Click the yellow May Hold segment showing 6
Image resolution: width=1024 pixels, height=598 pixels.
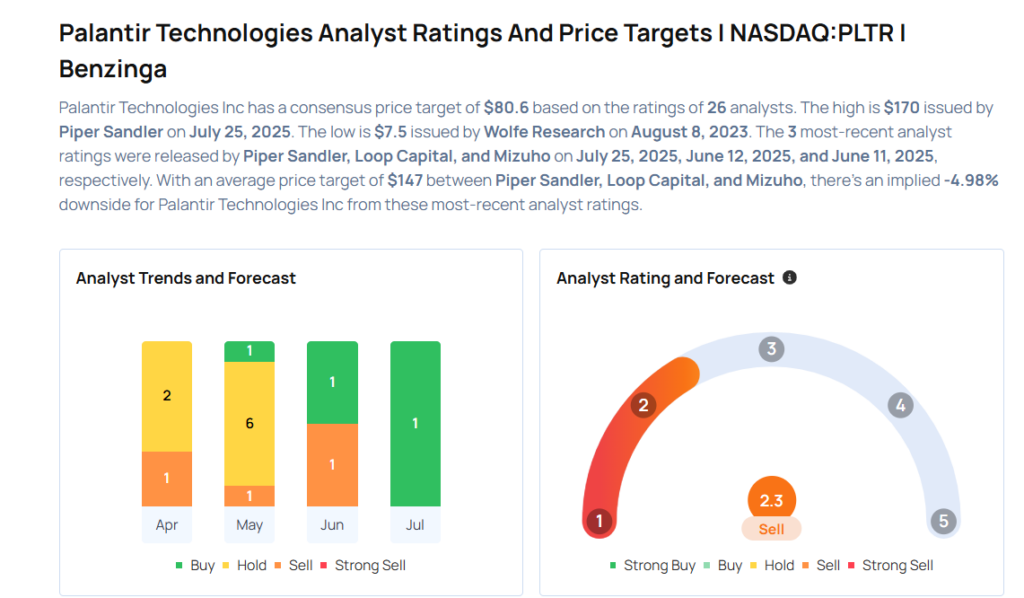click(x=249, y=424)
